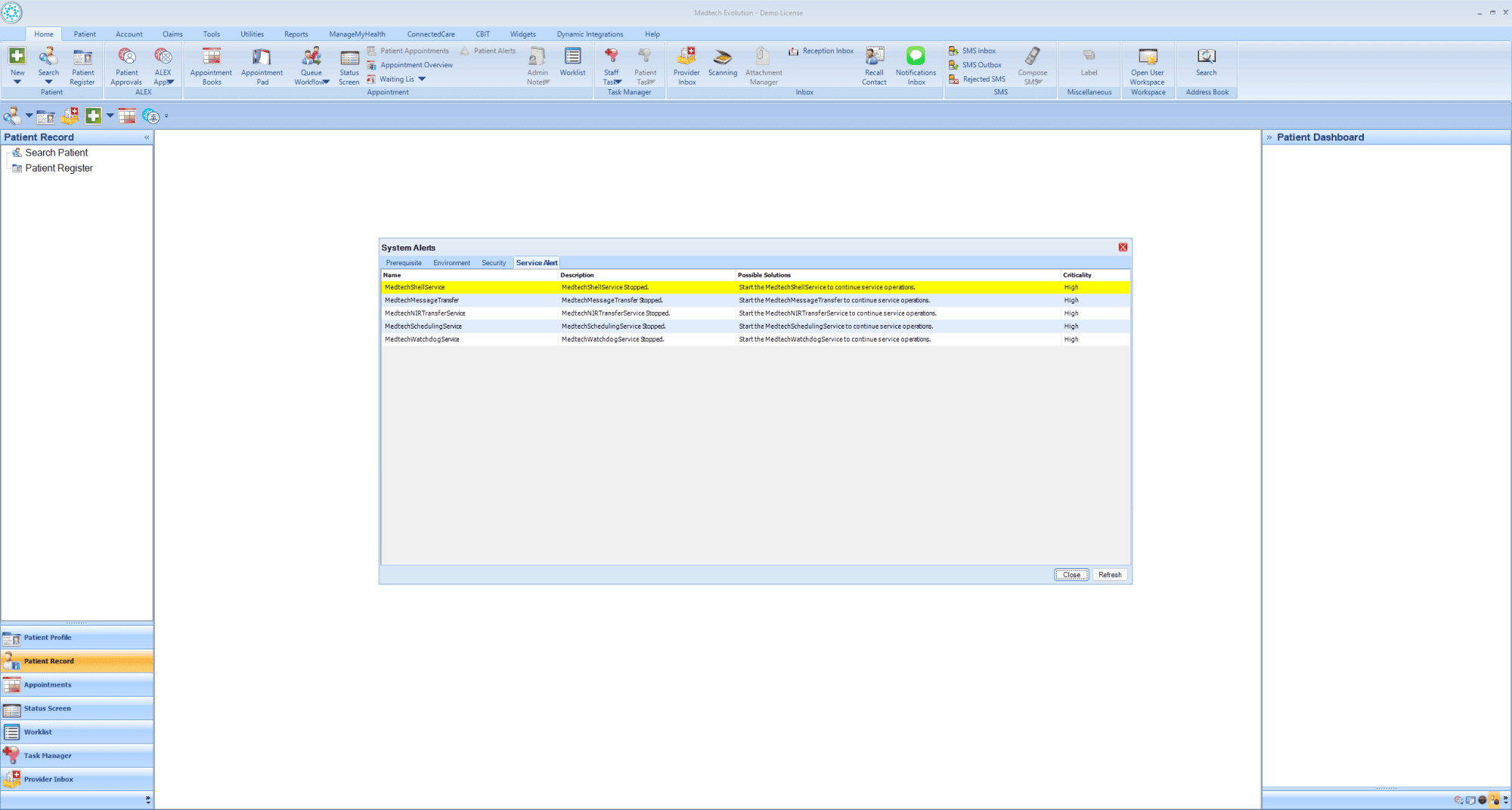
Task: Select the MedtechMessageTransfer row
Action: point(755,300)
